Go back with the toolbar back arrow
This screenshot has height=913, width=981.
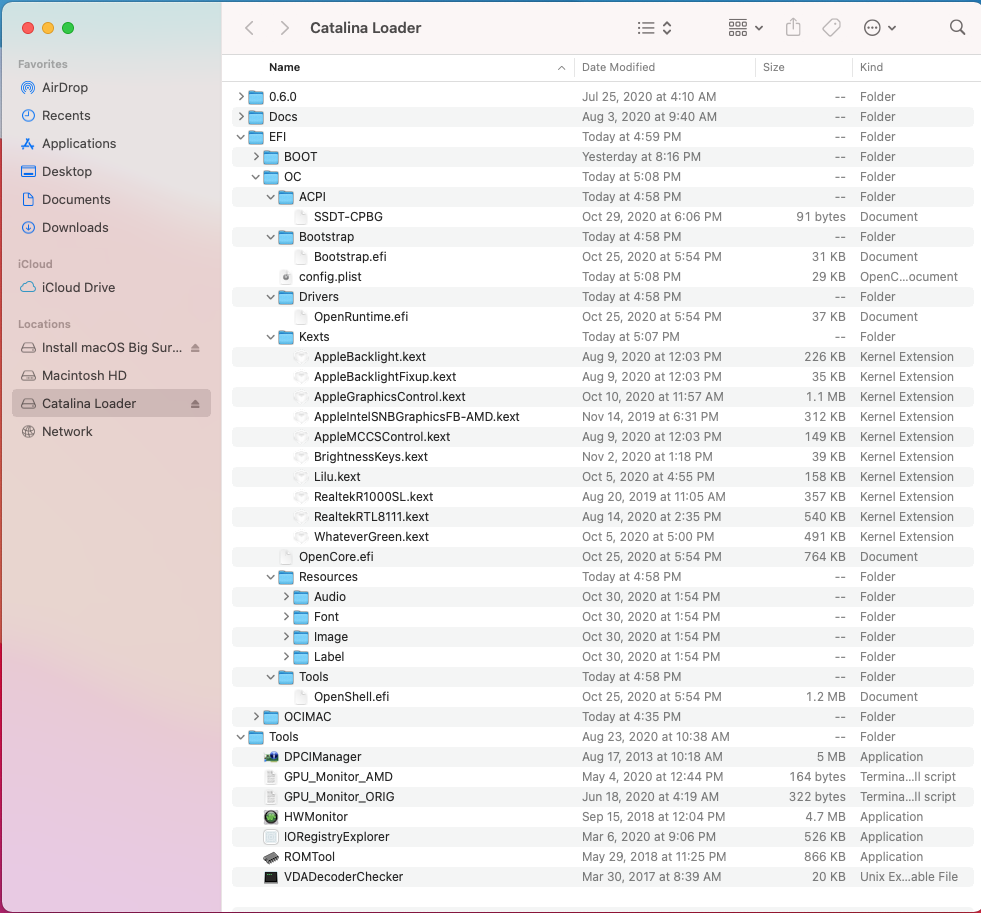[x=249, y=28]
